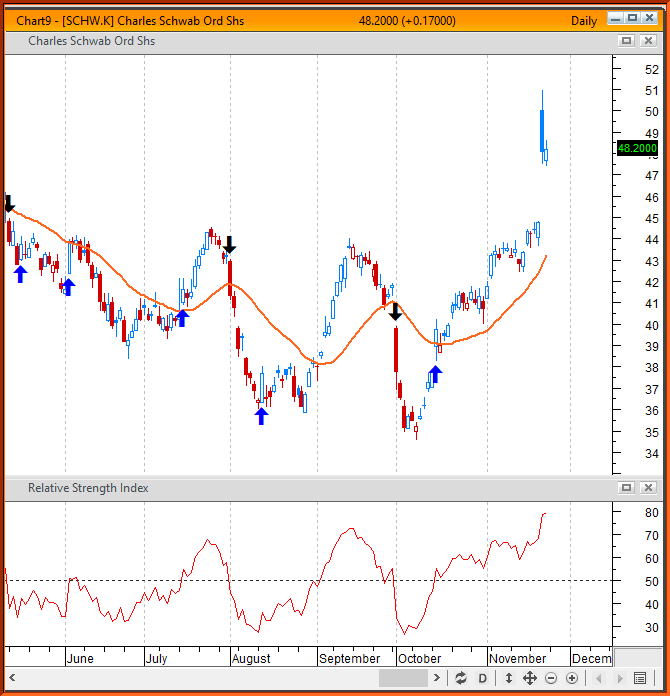Select the vertical scale adjust icon
This screenshot has height=696, width=670.
(509, 678)
